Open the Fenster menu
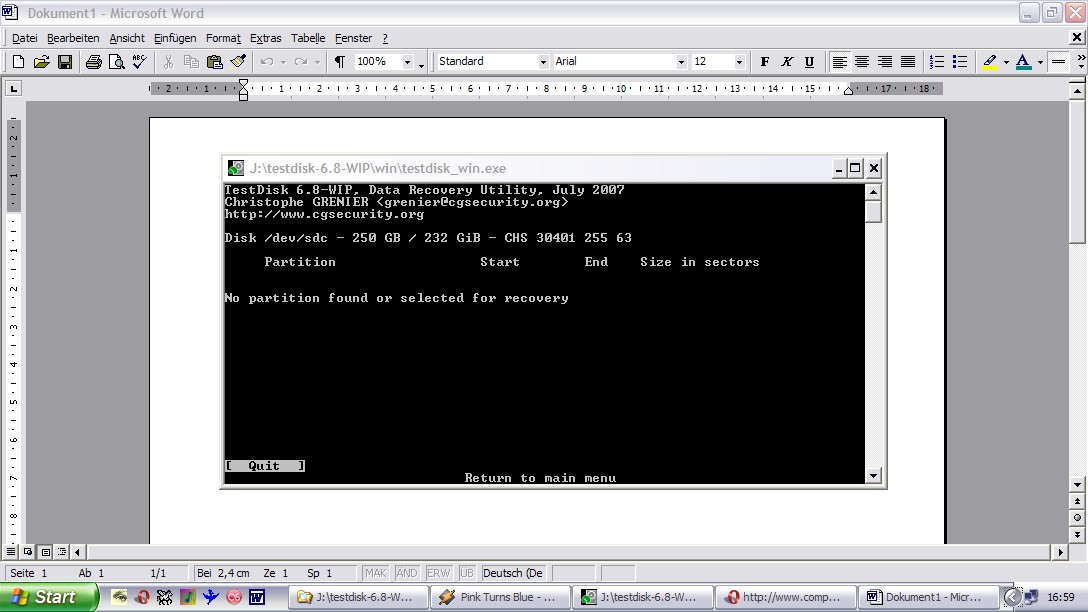Viewport: 1088px width, 612px height. [353, 38]
